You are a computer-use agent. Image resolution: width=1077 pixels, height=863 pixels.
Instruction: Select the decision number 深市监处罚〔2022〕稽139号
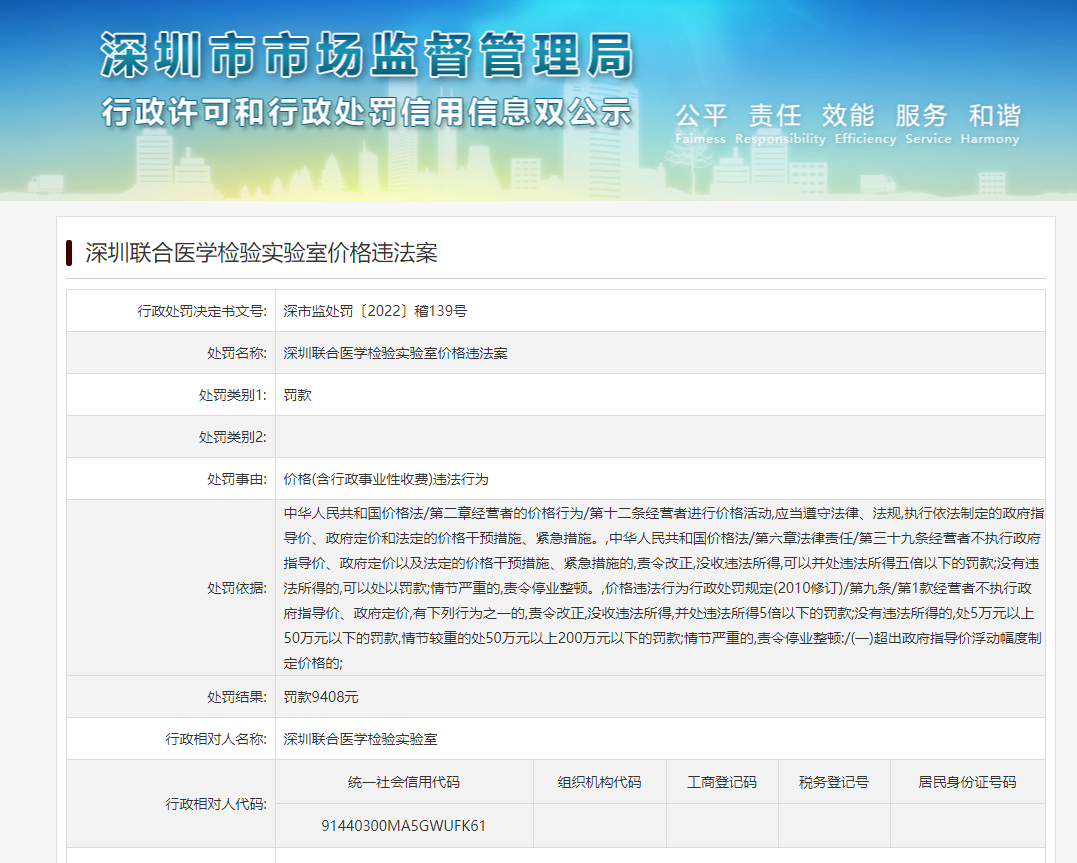(x=375, y=311)
